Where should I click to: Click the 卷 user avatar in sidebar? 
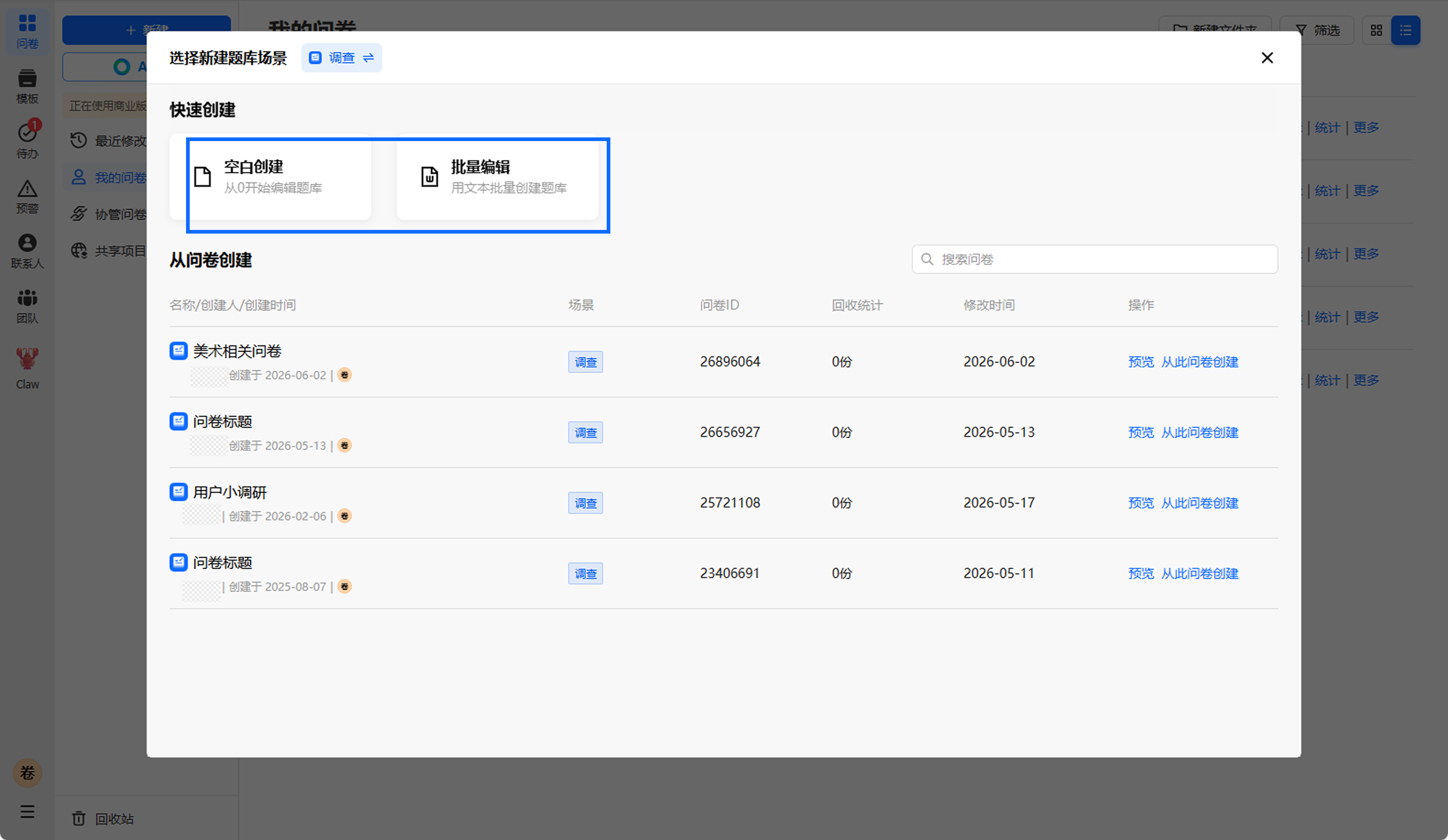pos(27,773)
